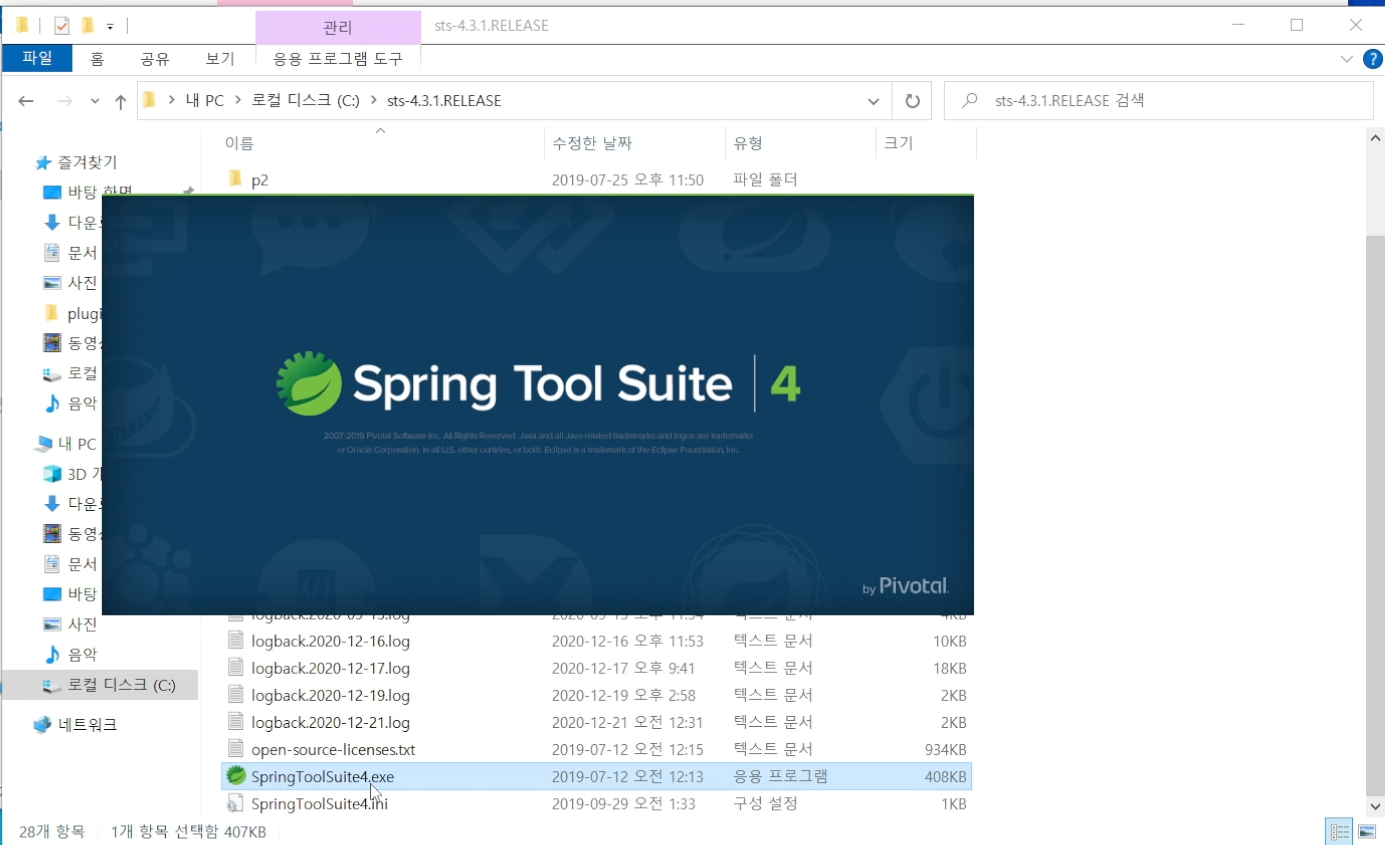Screen dimensions: 1385x845
Task: Click 934KB size cell
Action: 945,749
